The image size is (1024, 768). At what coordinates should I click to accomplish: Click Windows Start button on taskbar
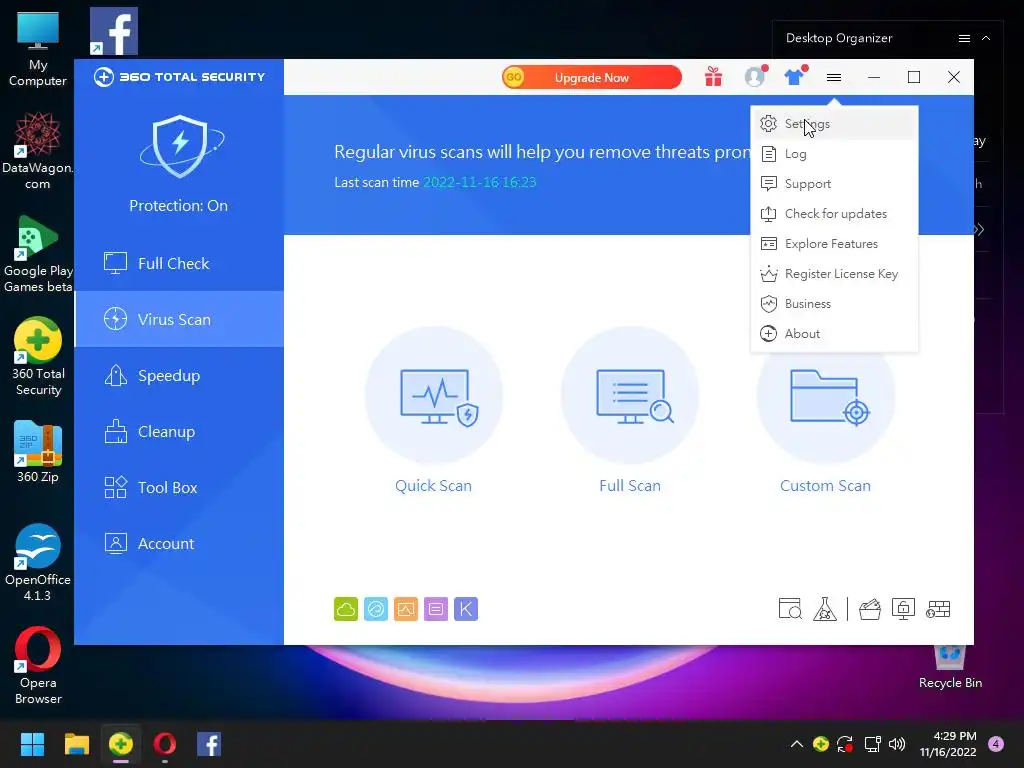(x=32, y=744)
